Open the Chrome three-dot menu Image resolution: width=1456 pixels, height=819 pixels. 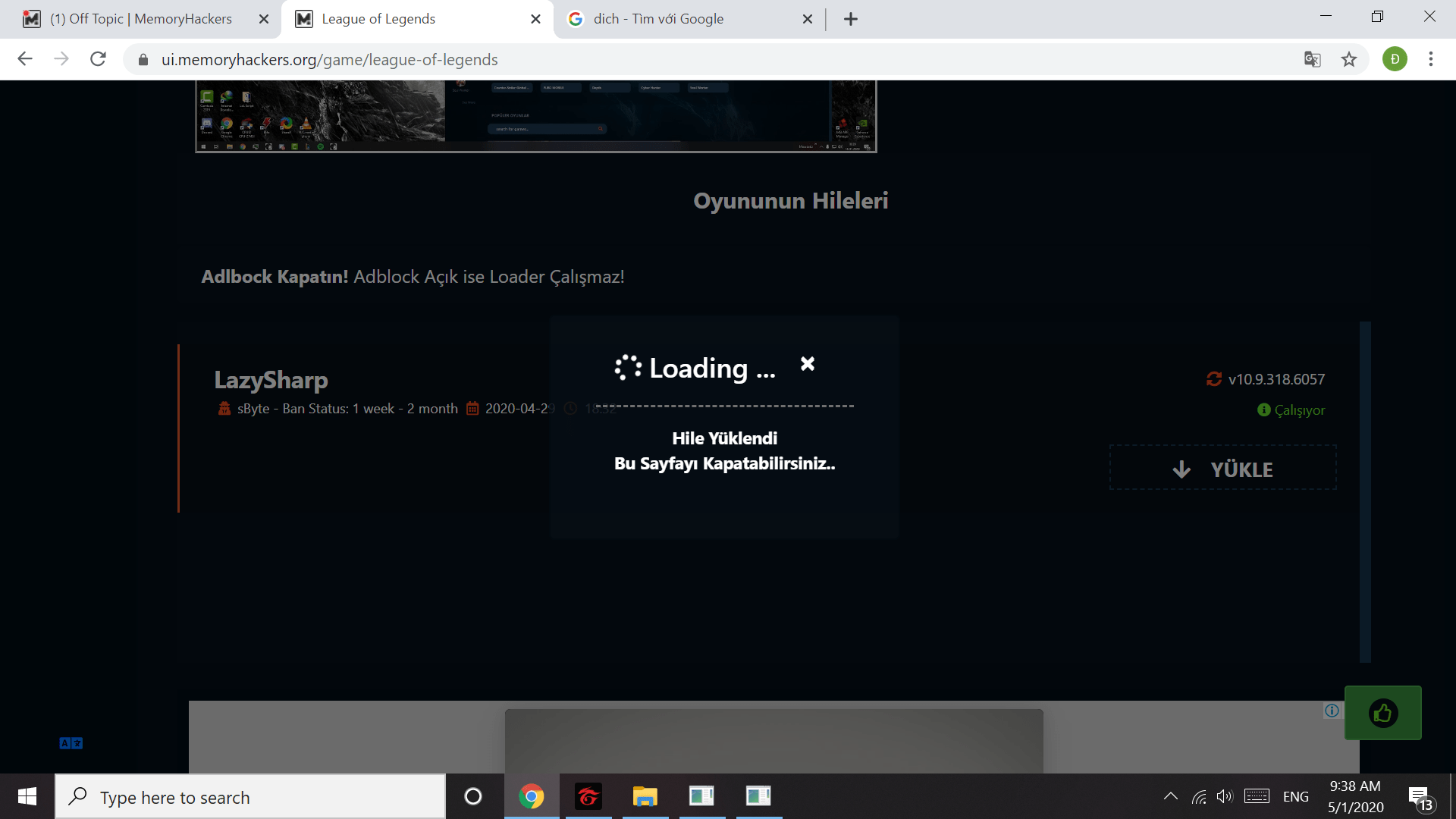click(1431, 59)
